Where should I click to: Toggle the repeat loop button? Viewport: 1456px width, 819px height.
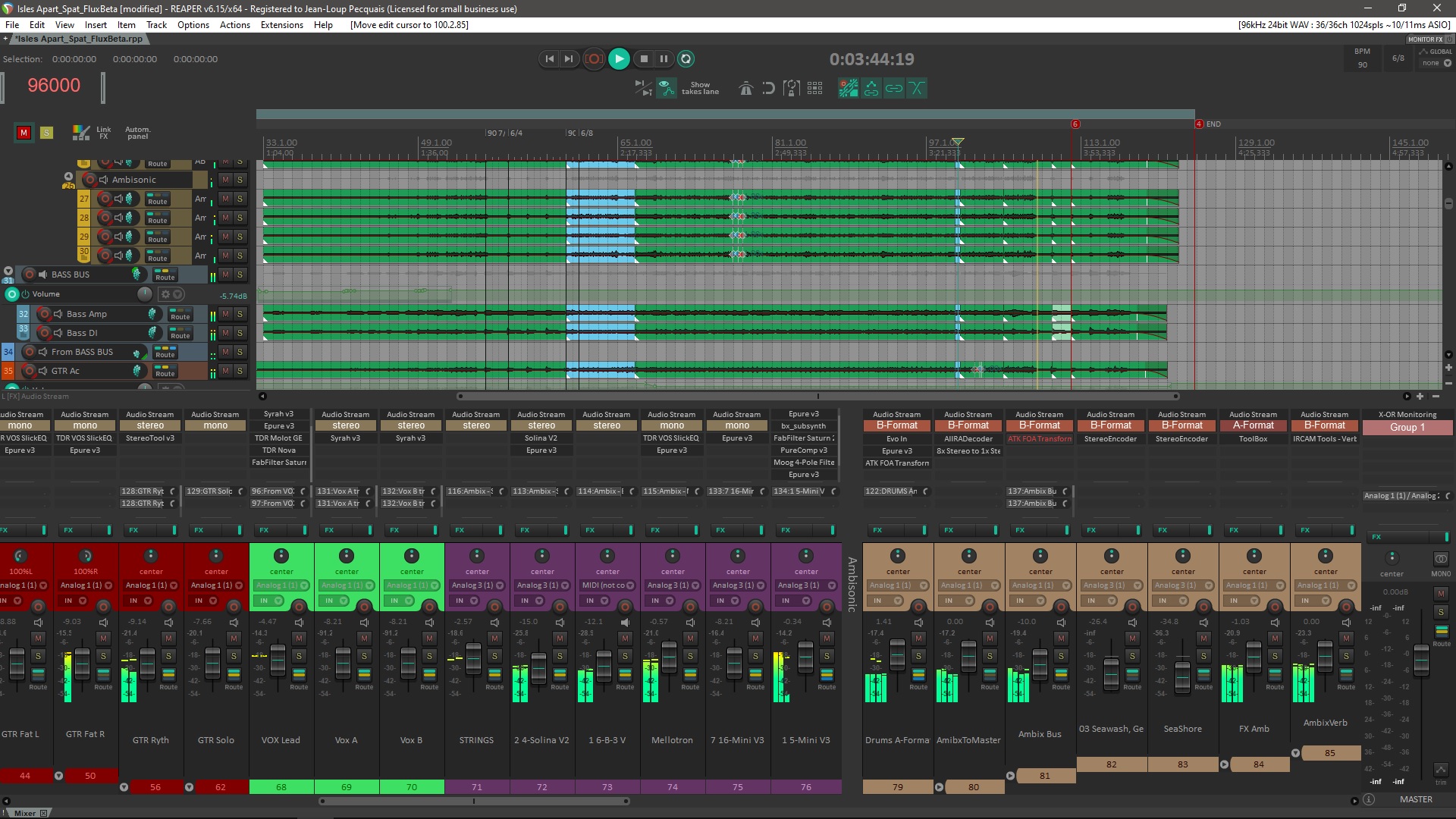[x=686, y=59]
